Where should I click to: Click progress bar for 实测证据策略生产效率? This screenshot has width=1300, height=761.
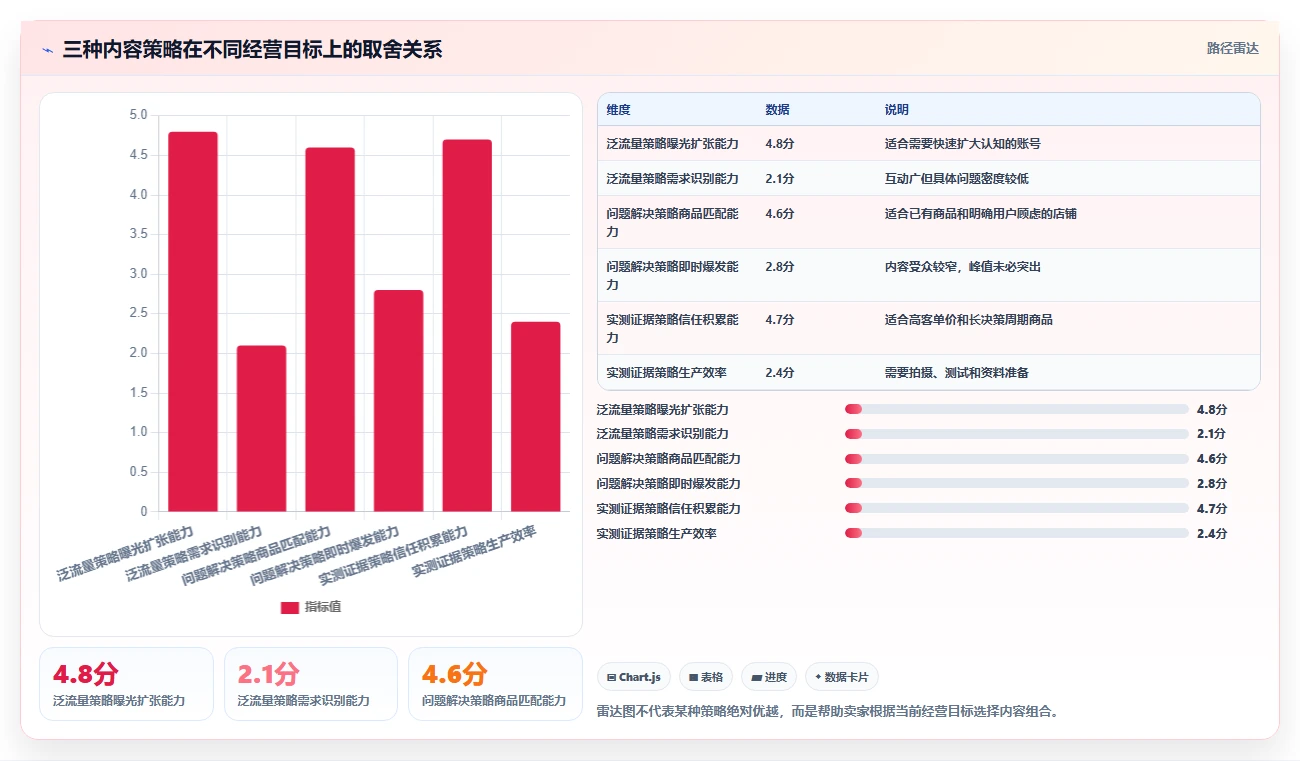click(x=1016, y=534)
